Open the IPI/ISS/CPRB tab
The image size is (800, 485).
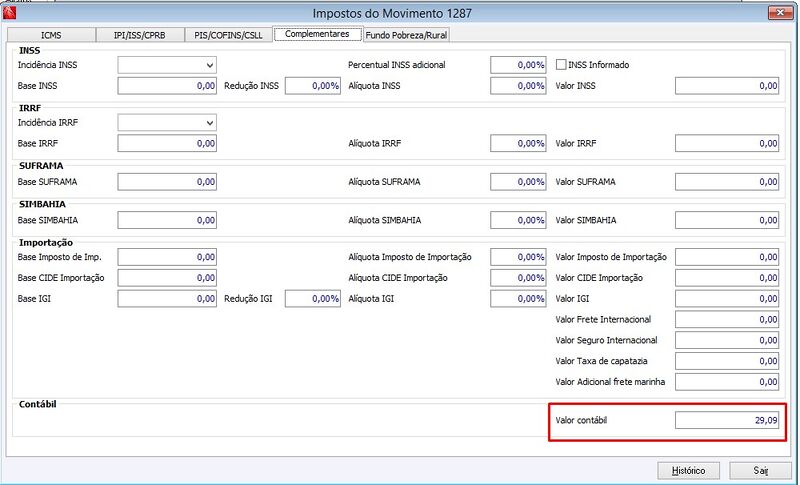coord(139,35)
